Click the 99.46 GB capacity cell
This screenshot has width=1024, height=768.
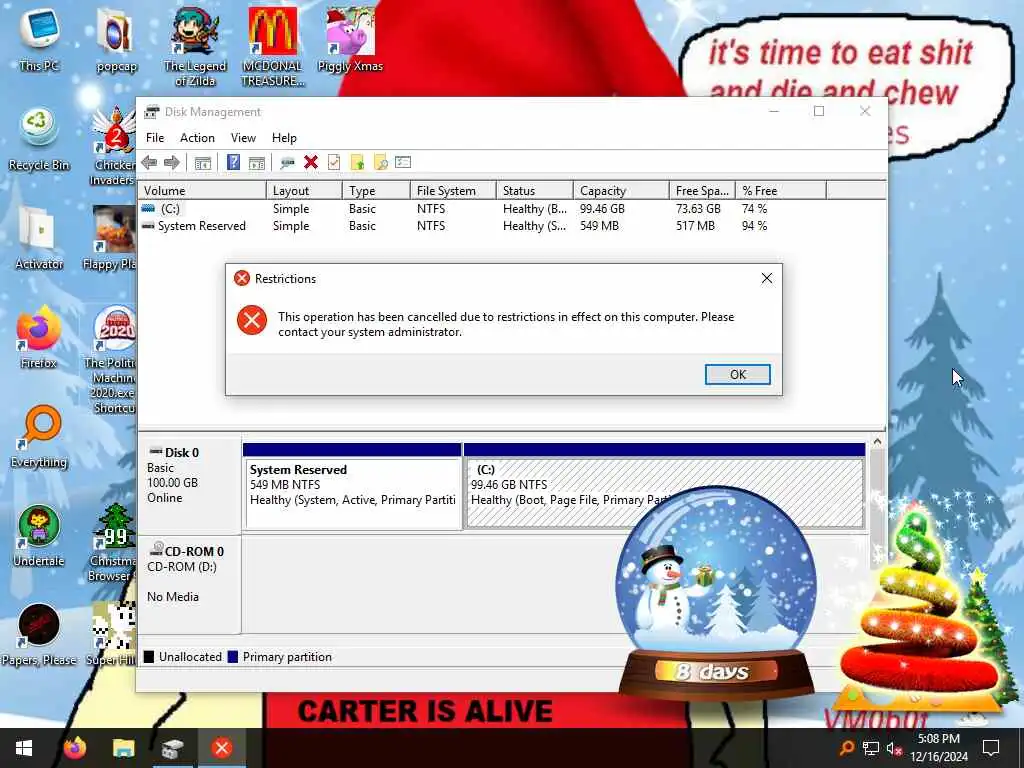tap(602, 209)
